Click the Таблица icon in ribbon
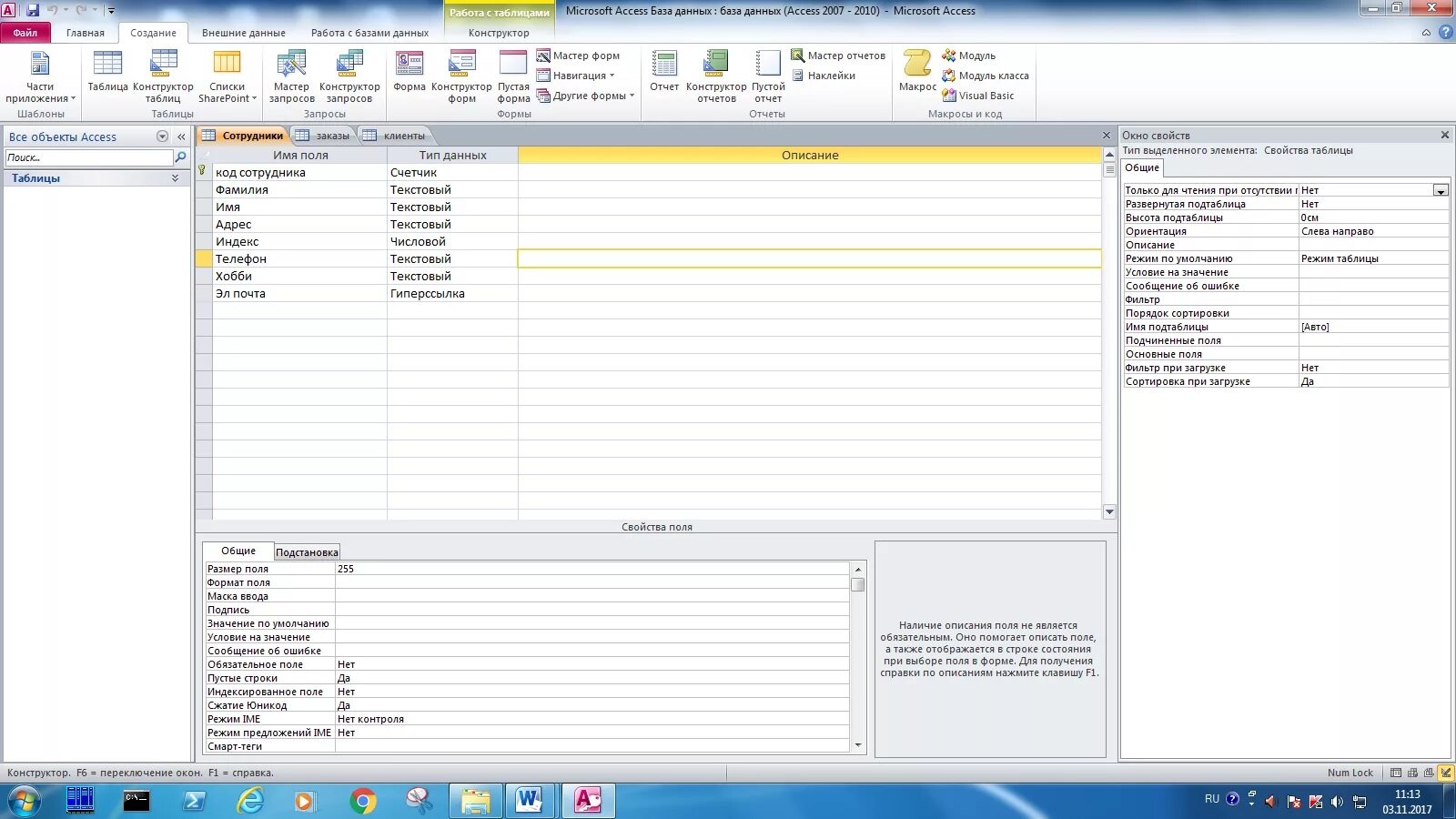Image resolution: width=1456 pixels, height=819 pixels. point(107,72)
